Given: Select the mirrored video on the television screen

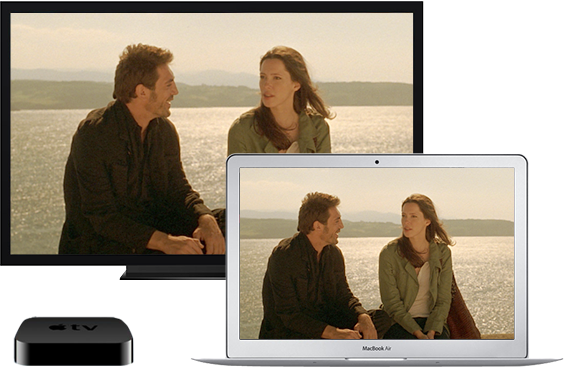Looking at the screenshot, I should (212, 133).
